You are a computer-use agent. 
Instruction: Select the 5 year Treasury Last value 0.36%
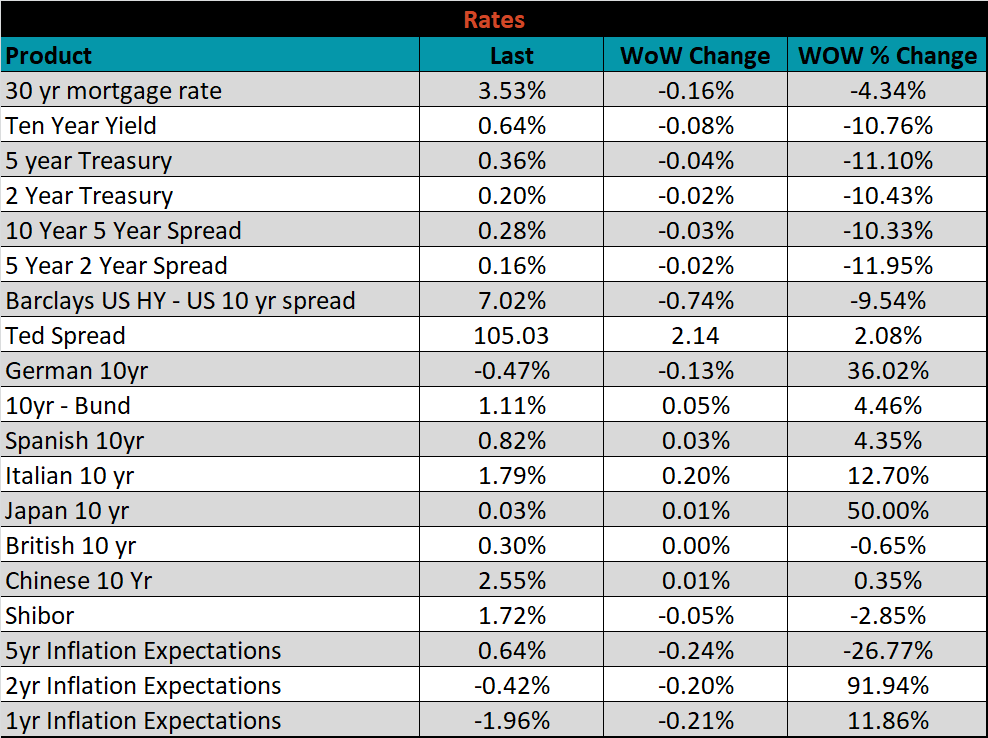(511, 161)
